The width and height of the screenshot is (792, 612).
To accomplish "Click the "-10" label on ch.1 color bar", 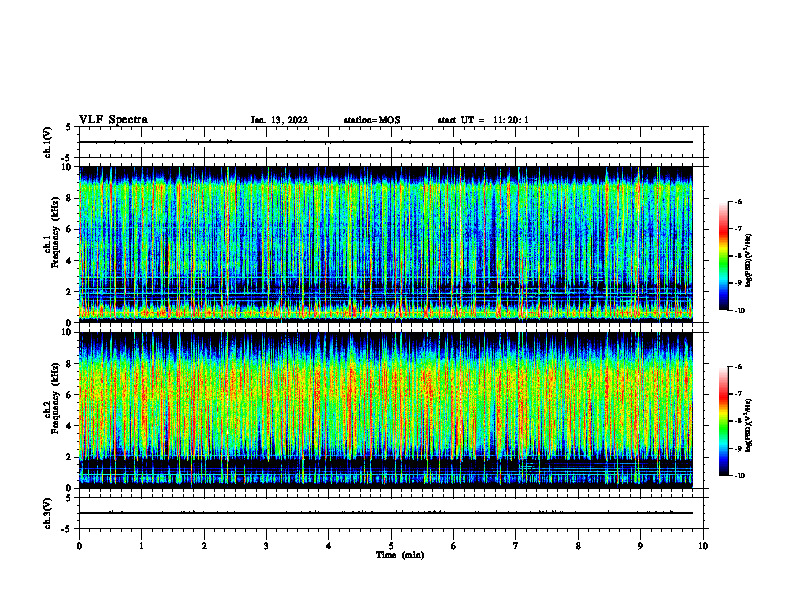I will click(x=739, y=311).
